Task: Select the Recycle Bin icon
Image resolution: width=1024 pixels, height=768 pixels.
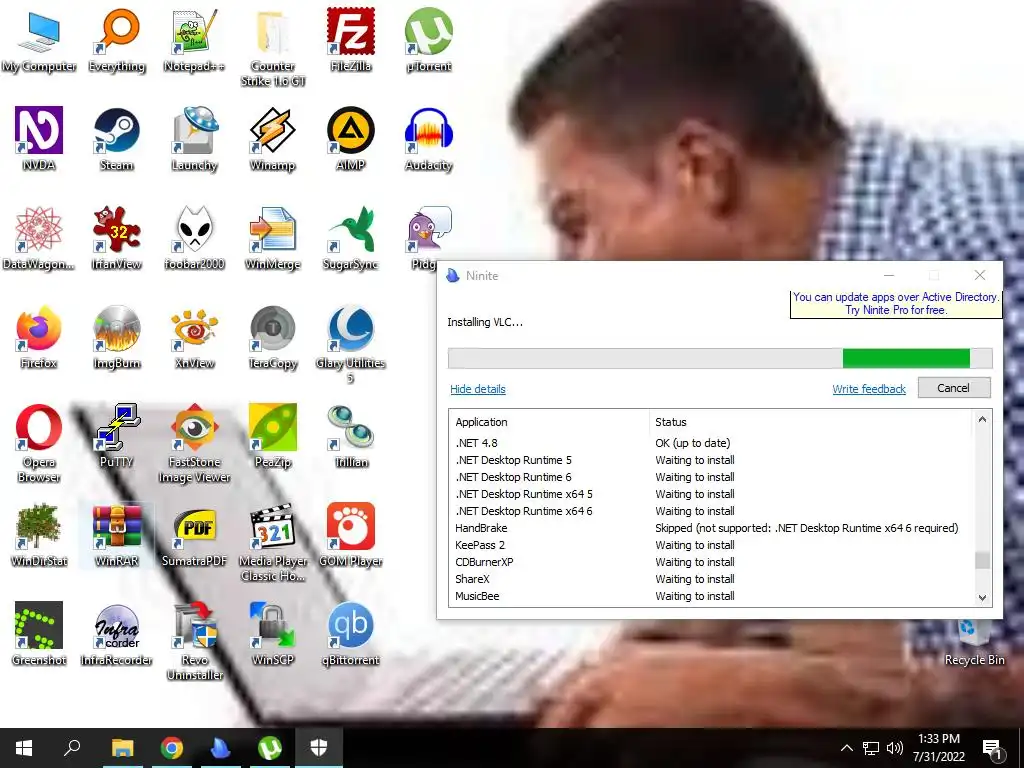Action: pos(974,643)
